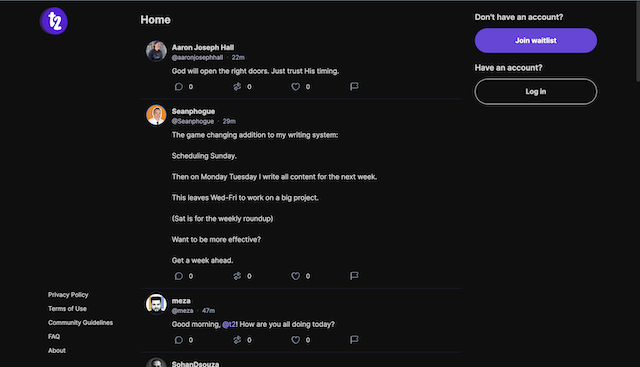The width and height of the screenshot is (640, 367).
Task: Repost Seanphogue's writing system post
Action: (237, 276)
